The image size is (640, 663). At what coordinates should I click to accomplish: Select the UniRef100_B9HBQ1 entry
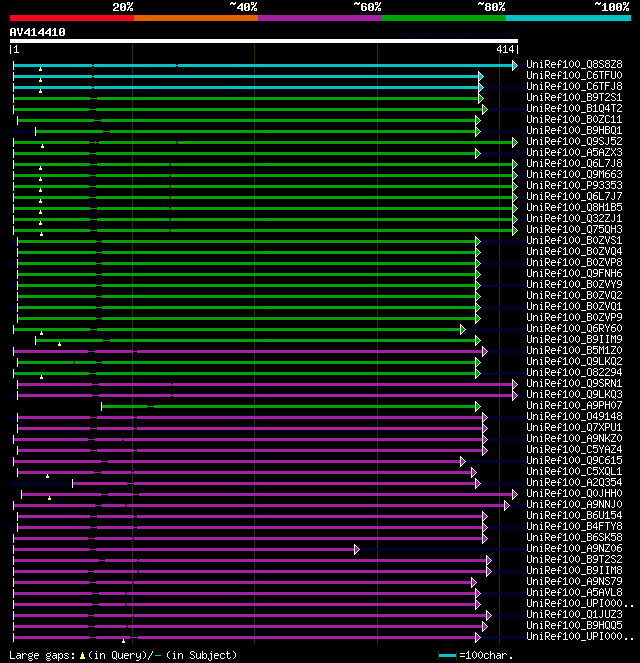click(574, 130)
